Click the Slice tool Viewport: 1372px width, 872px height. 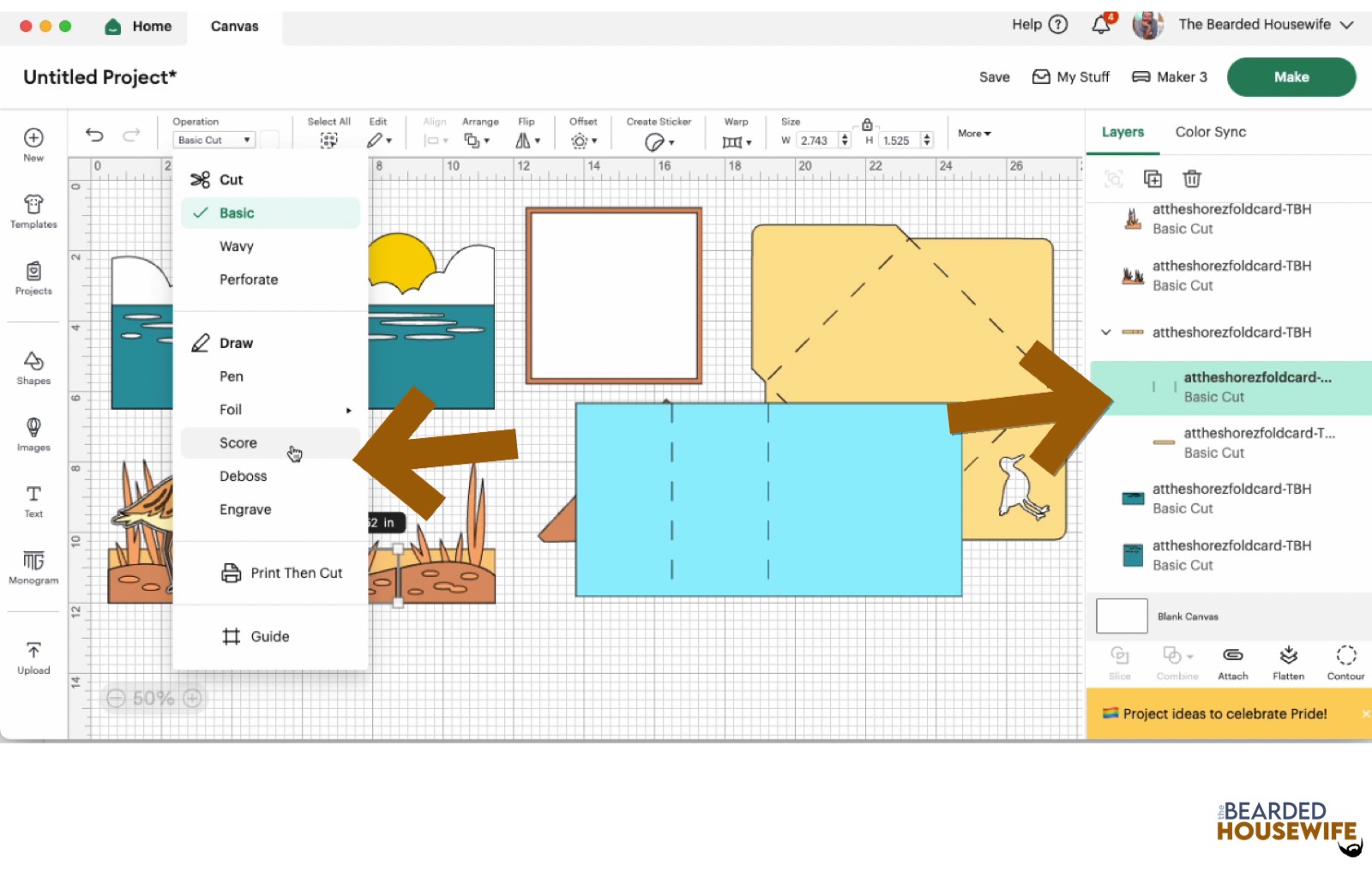(x=1120, y=663)
